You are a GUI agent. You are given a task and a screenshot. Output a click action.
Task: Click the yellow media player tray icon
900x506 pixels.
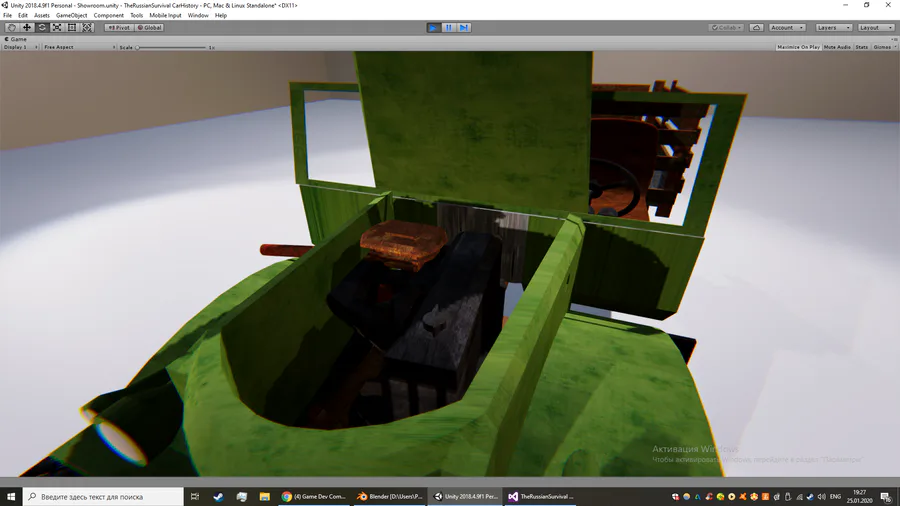tap(731, 497)
